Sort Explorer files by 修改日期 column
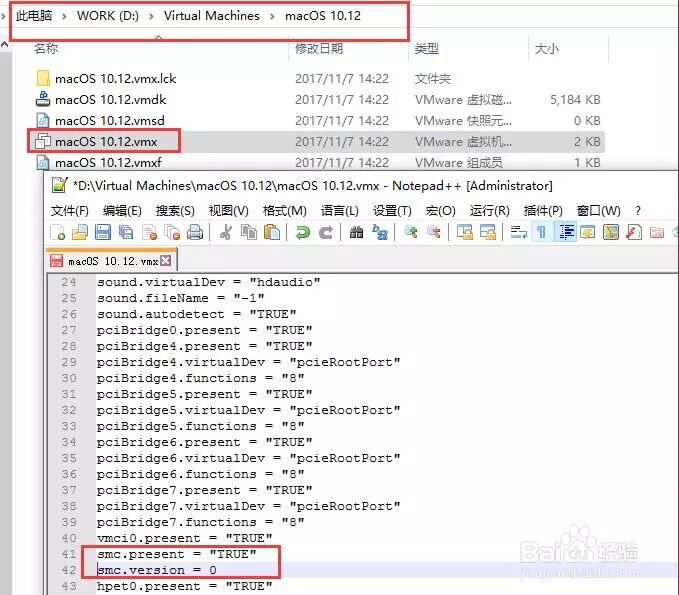This screenshot has width=679, height=595. [319, 49]
